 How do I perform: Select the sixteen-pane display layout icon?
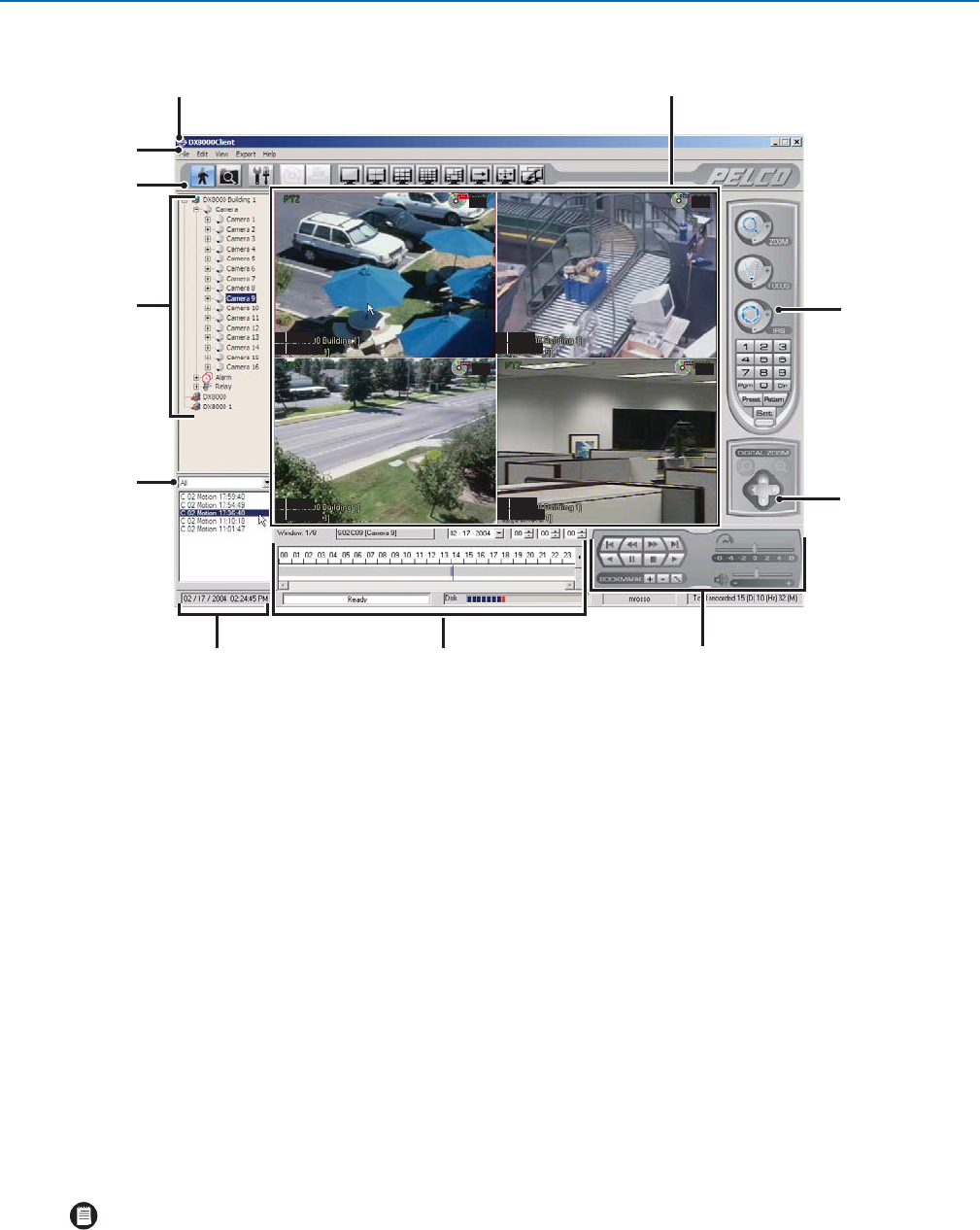427,176
